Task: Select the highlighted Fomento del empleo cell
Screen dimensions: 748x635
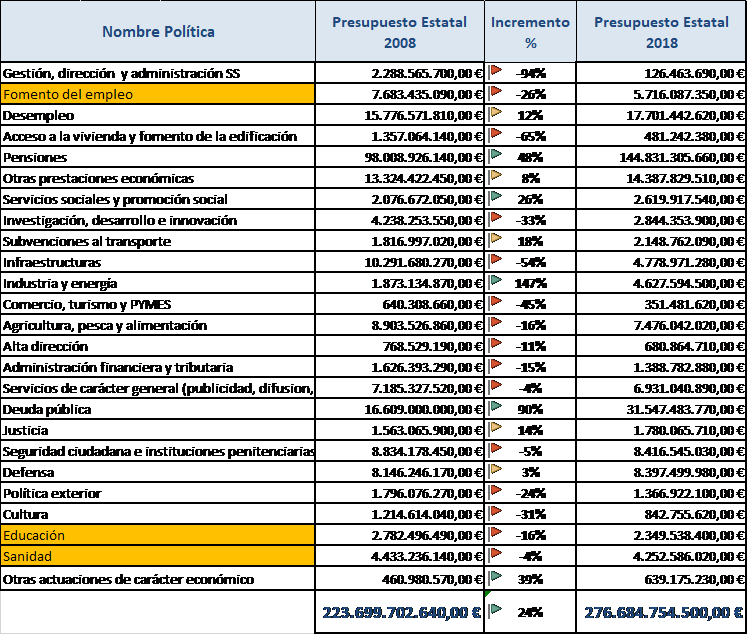Action: coord(158,94)
